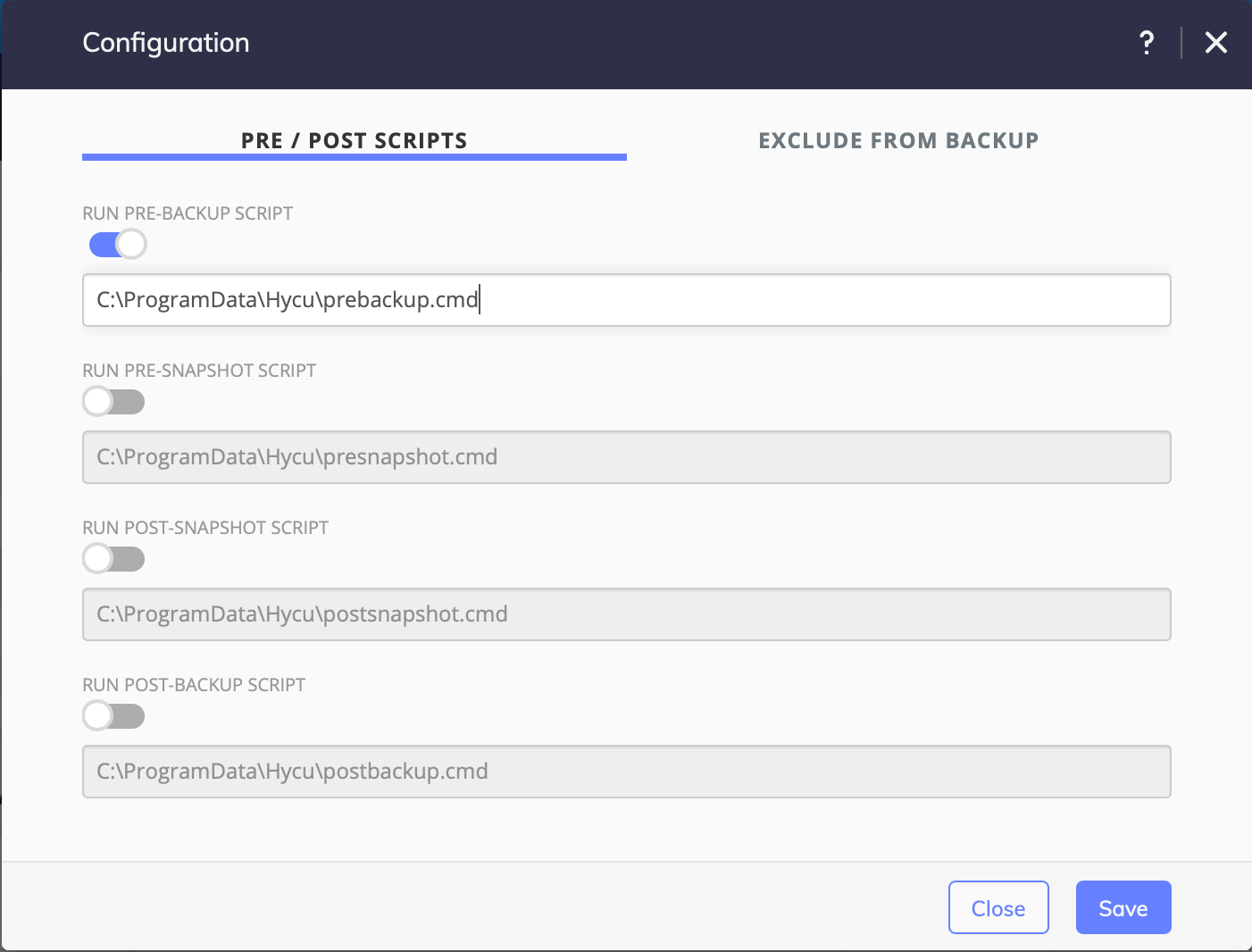This screenshot has height=952, width=1252.
Task: Click the postsnapshot.cmd path field
Action: [x=626, y=614]
